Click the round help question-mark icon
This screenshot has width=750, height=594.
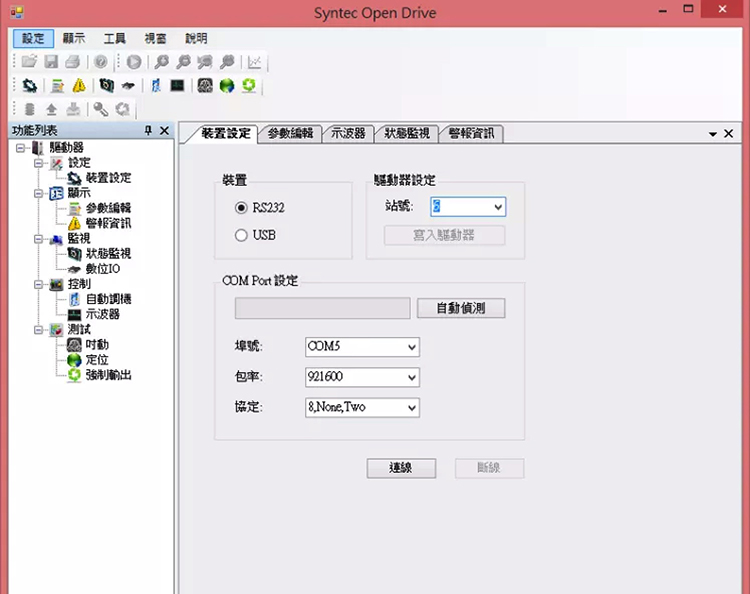[x=100, y=62]
